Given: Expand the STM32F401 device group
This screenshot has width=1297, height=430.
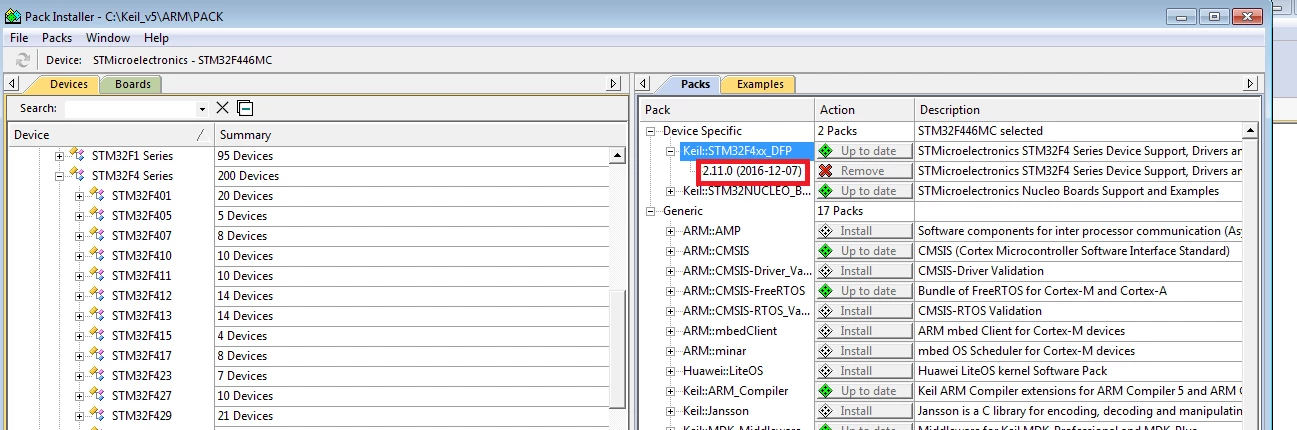Looking at the screenshot, I should tap(79, 196).
